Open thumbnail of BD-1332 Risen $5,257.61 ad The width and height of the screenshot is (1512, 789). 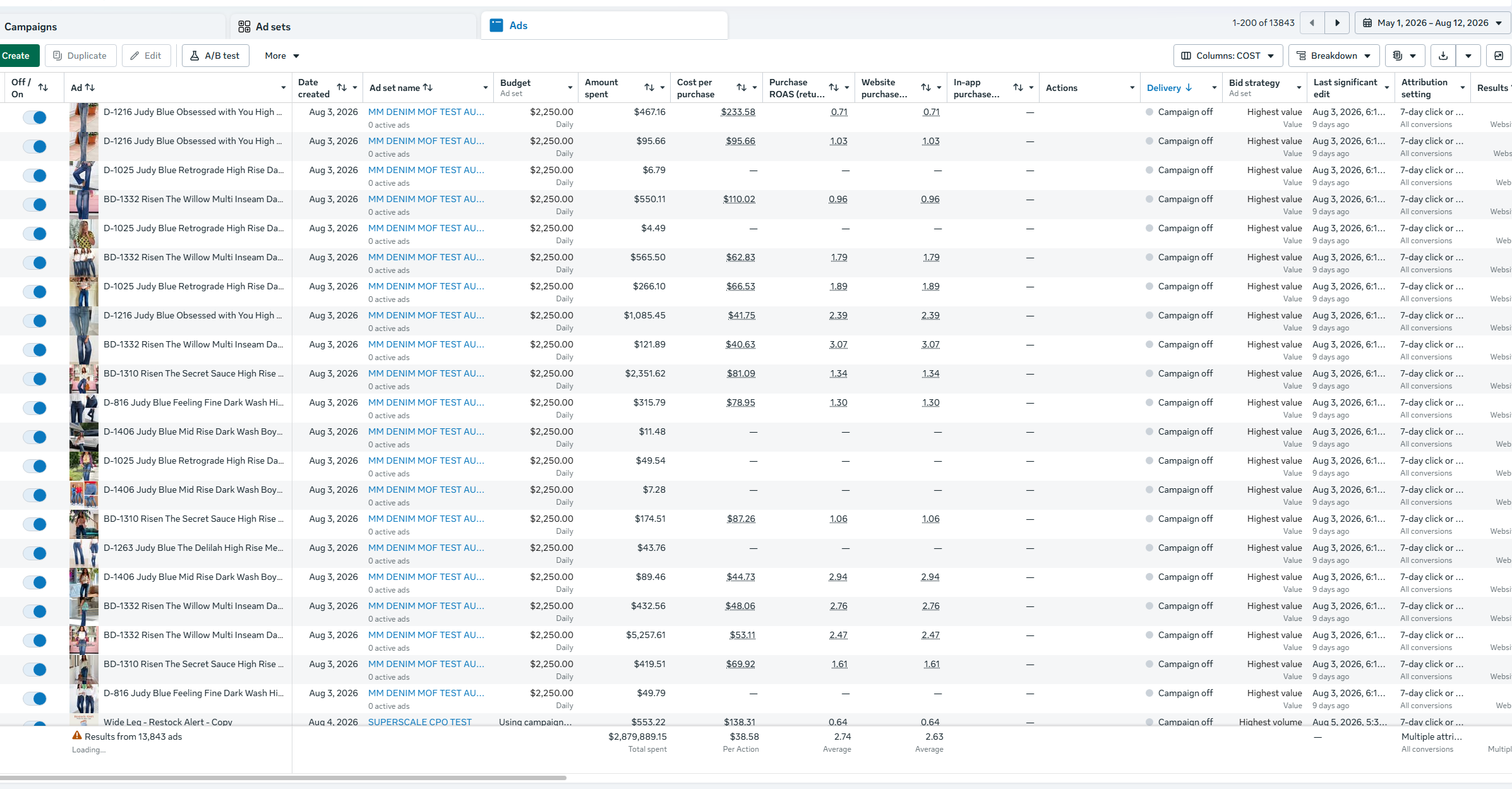[84, 640]
